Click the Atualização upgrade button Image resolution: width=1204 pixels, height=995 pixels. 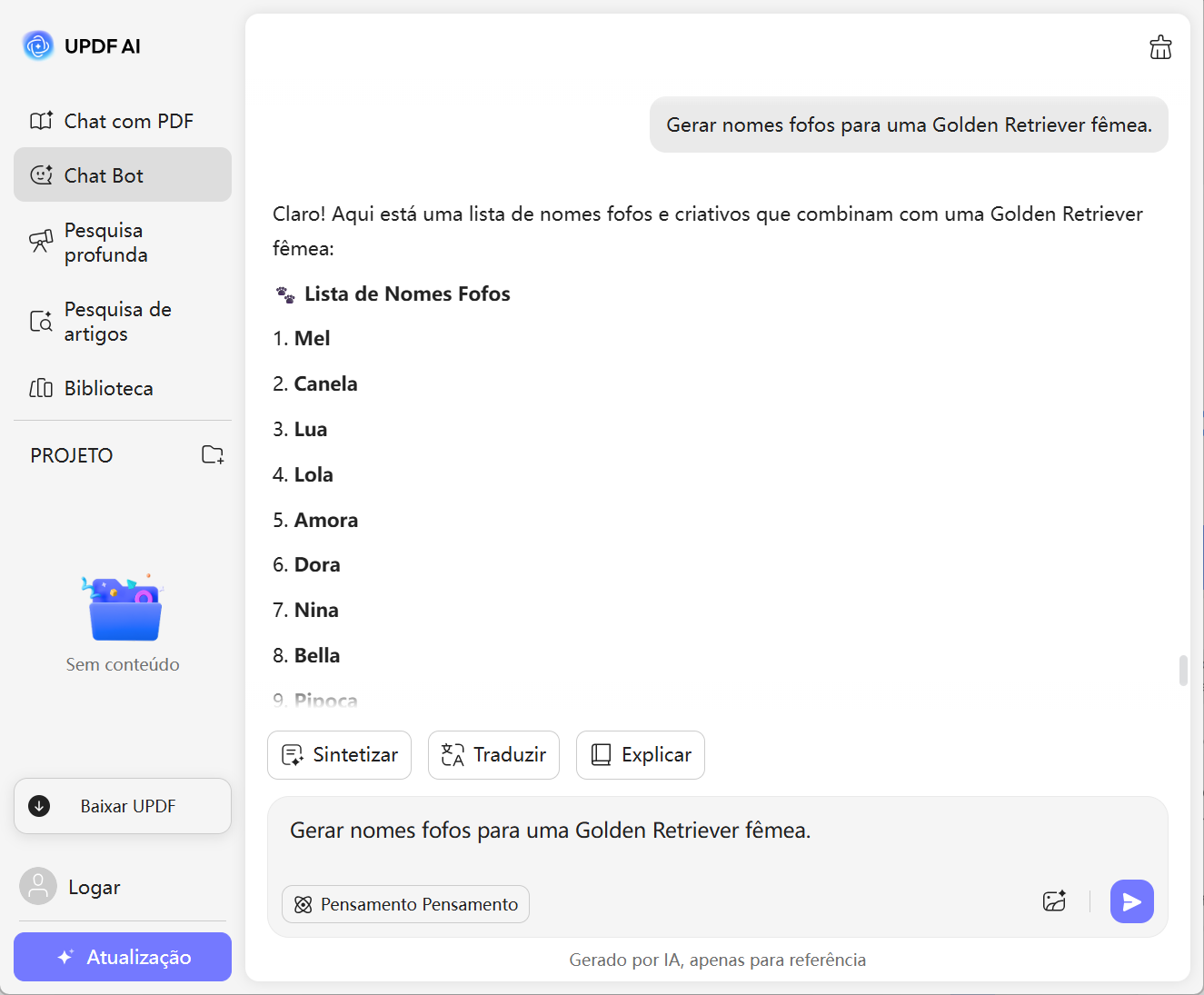123,957
